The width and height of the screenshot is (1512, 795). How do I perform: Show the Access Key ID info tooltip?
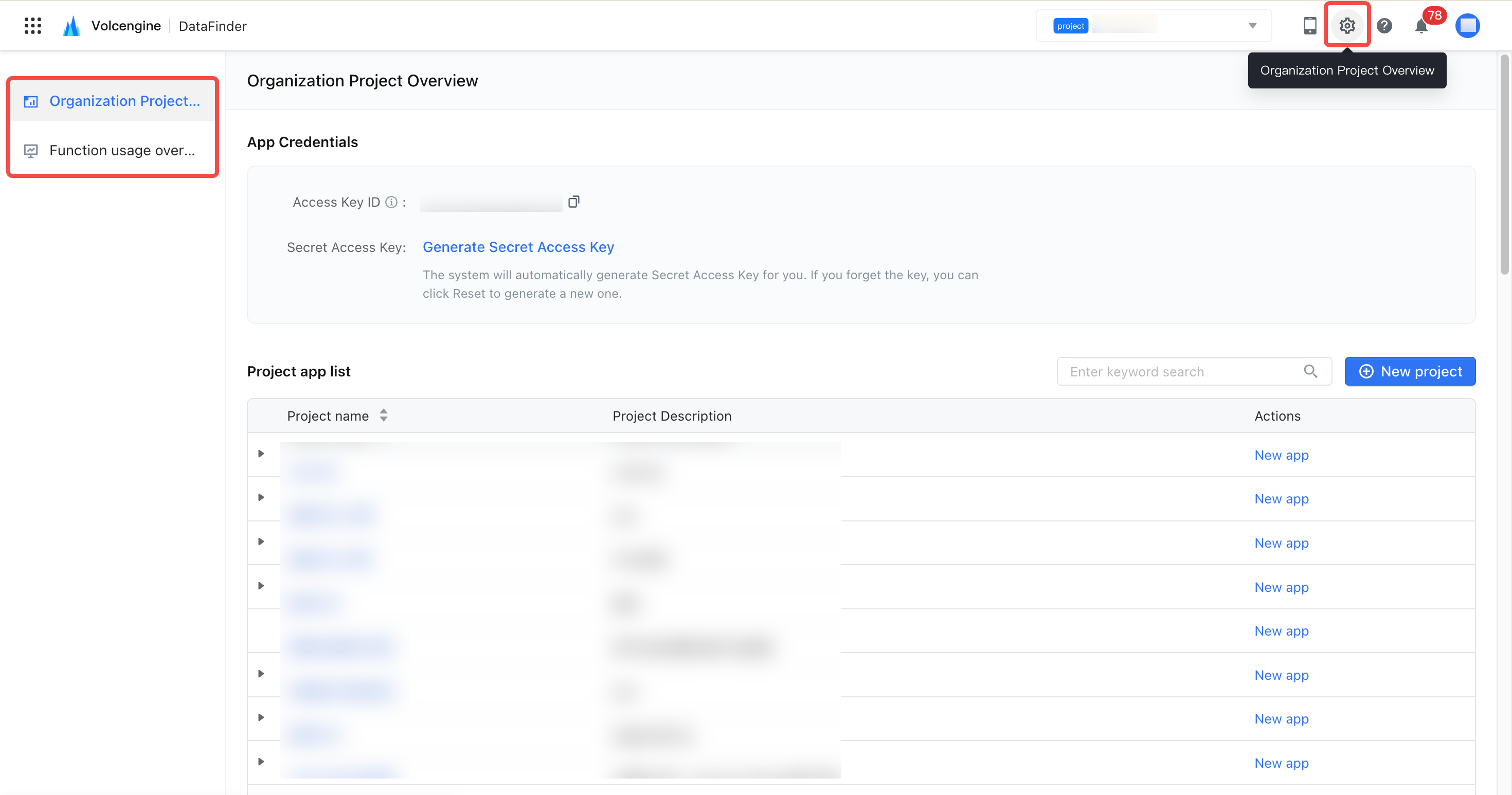pos(391,202)
